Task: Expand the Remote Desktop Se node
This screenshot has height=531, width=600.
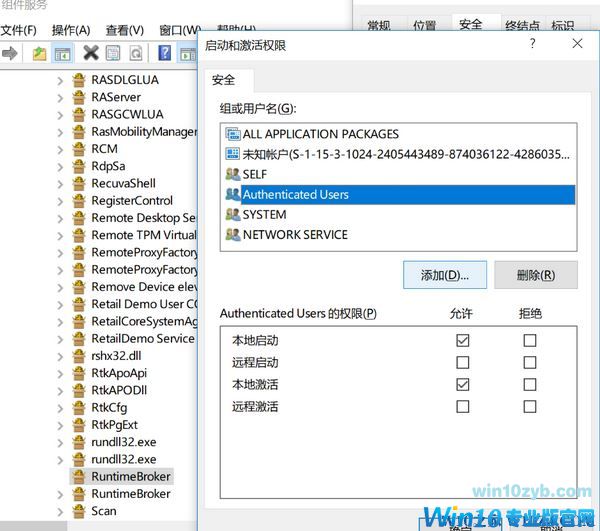Action: pos(60,219)
